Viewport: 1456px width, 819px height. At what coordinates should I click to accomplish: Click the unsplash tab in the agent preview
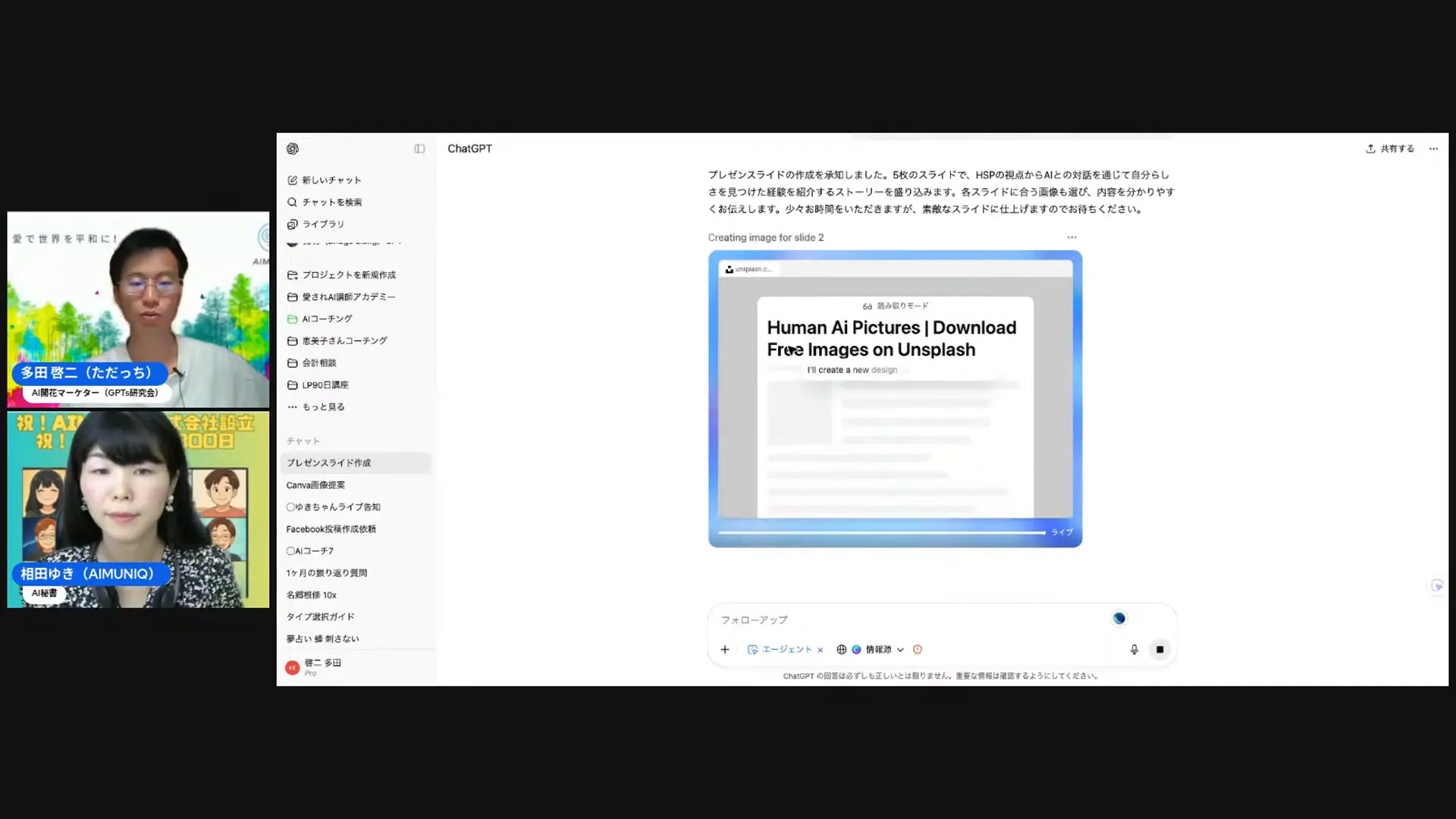point(748,269)
